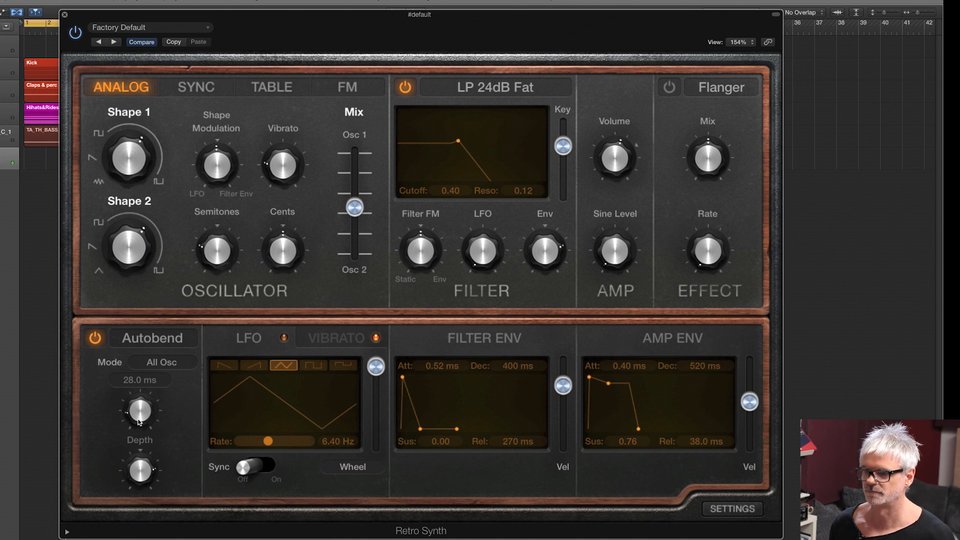Click the Amp Env Sus 0.76 value
The width and height of the screenshot is (960, 540).
coord(627,441)
